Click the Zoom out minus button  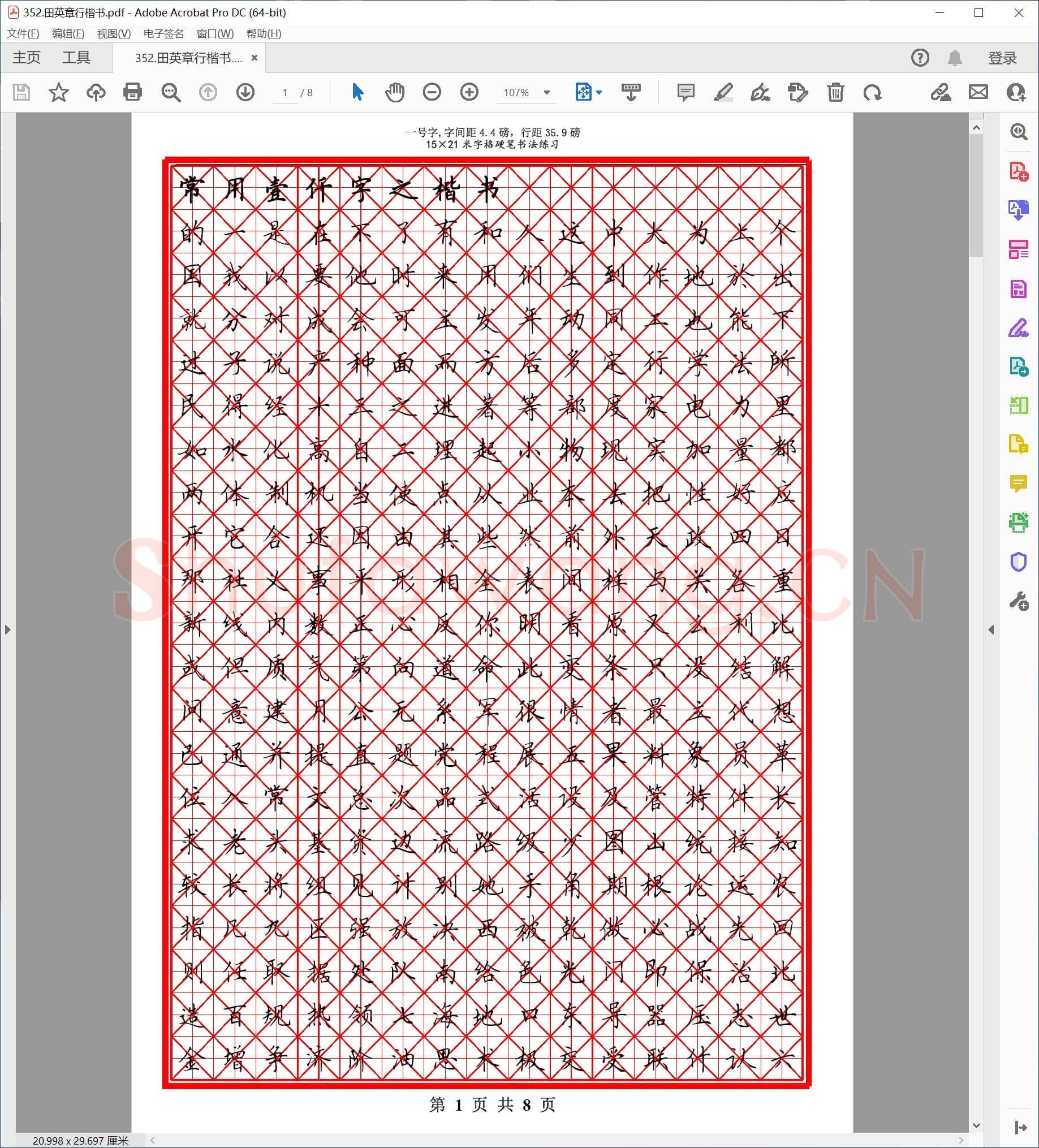click(432, 92)
